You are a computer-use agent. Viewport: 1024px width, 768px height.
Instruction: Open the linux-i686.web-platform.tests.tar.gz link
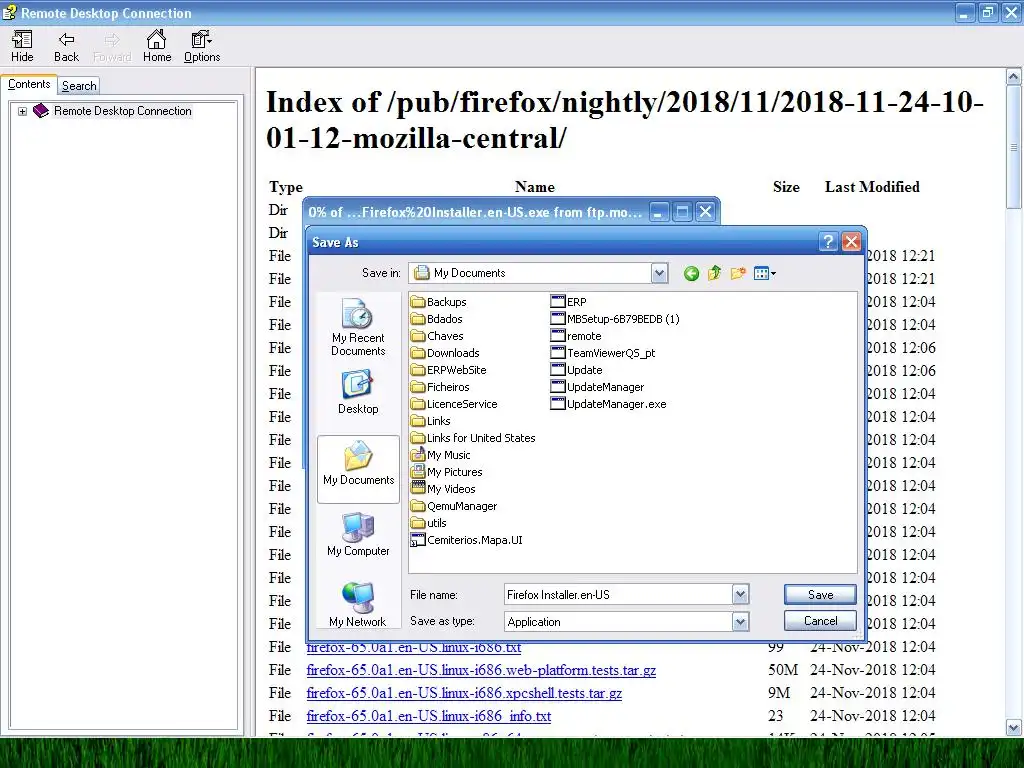tap(481, 670)
